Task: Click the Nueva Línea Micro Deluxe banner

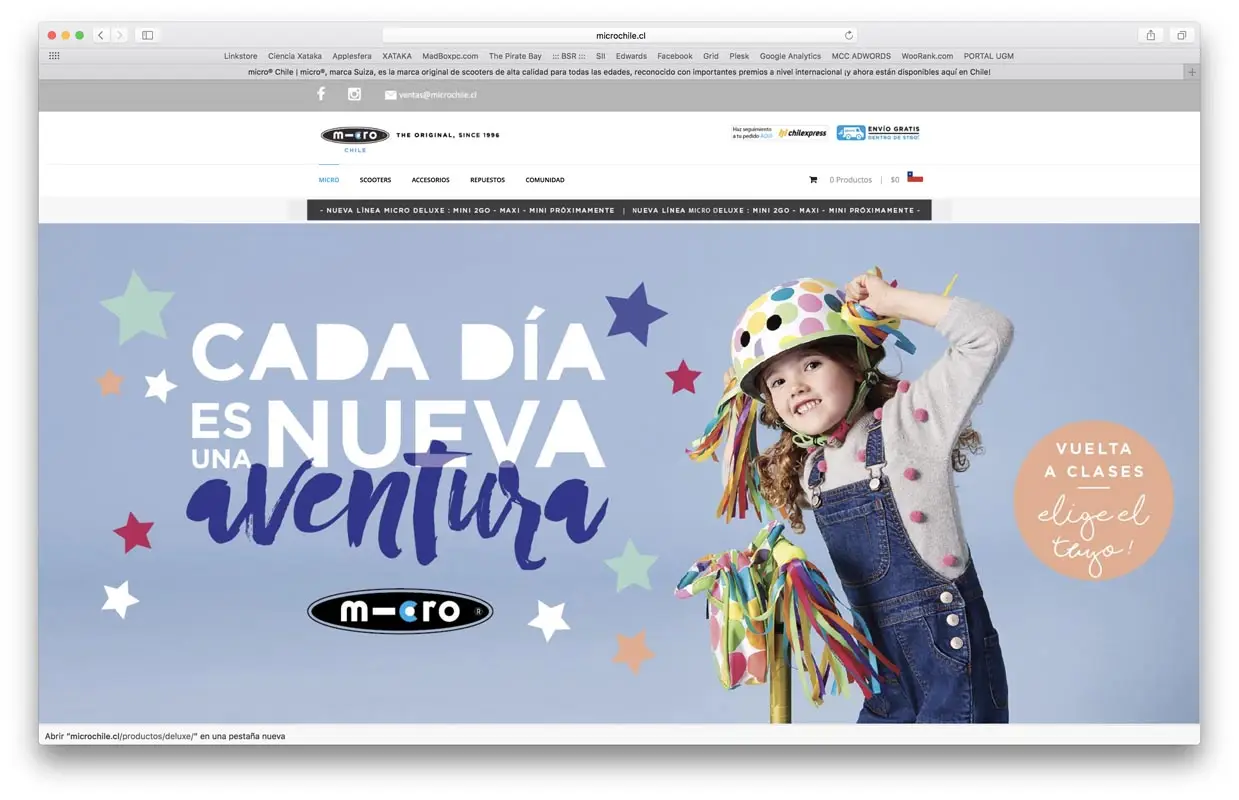Action: click(x=619, y=210)
